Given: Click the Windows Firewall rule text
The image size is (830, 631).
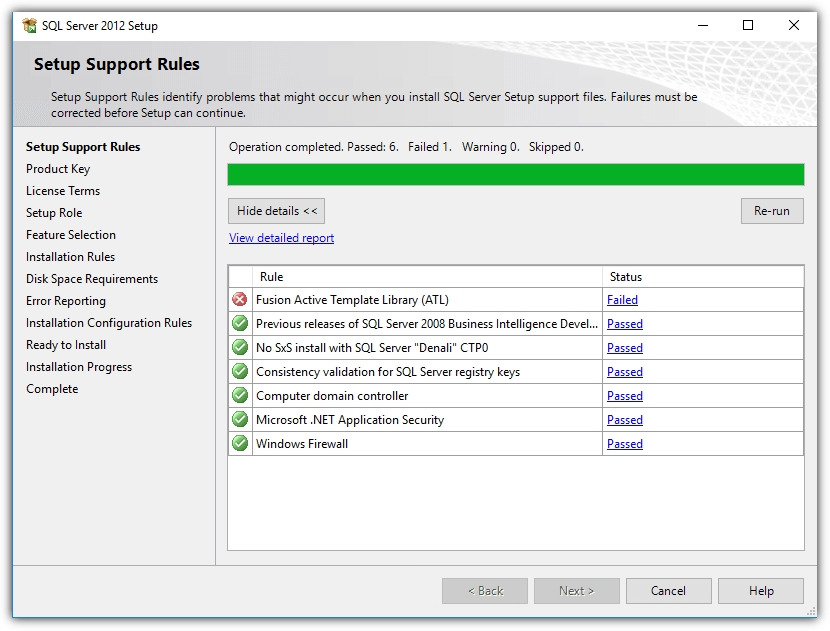Looking at the screenshot, I should (x=302, y=444).
